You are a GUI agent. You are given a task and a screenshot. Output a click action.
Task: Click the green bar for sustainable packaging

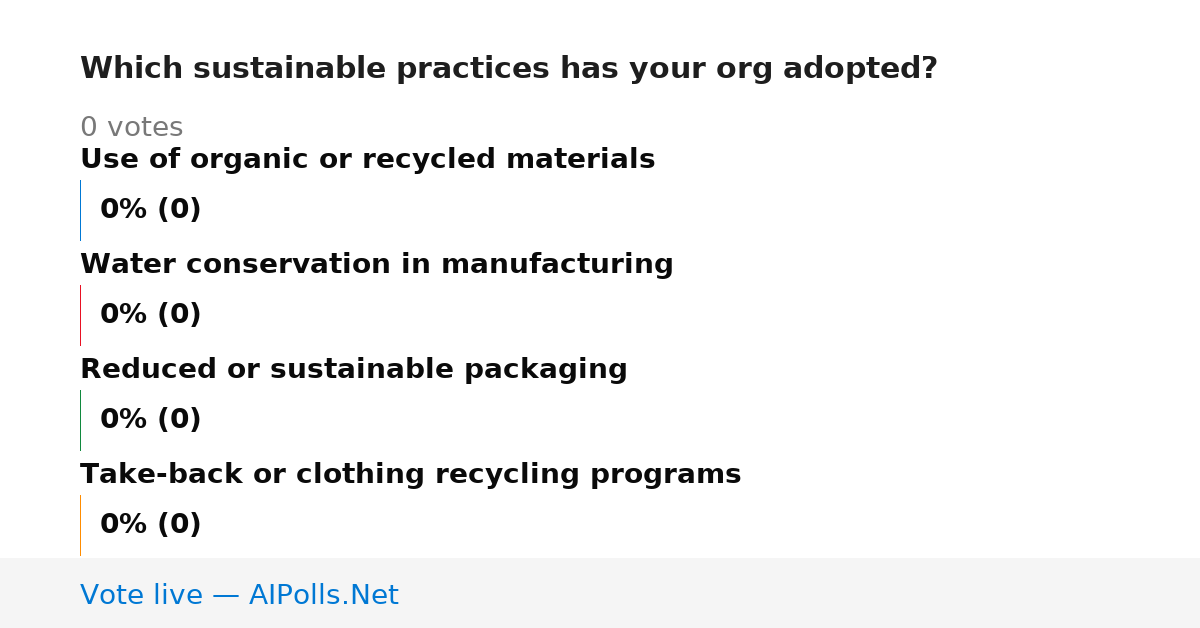(80, 420)
